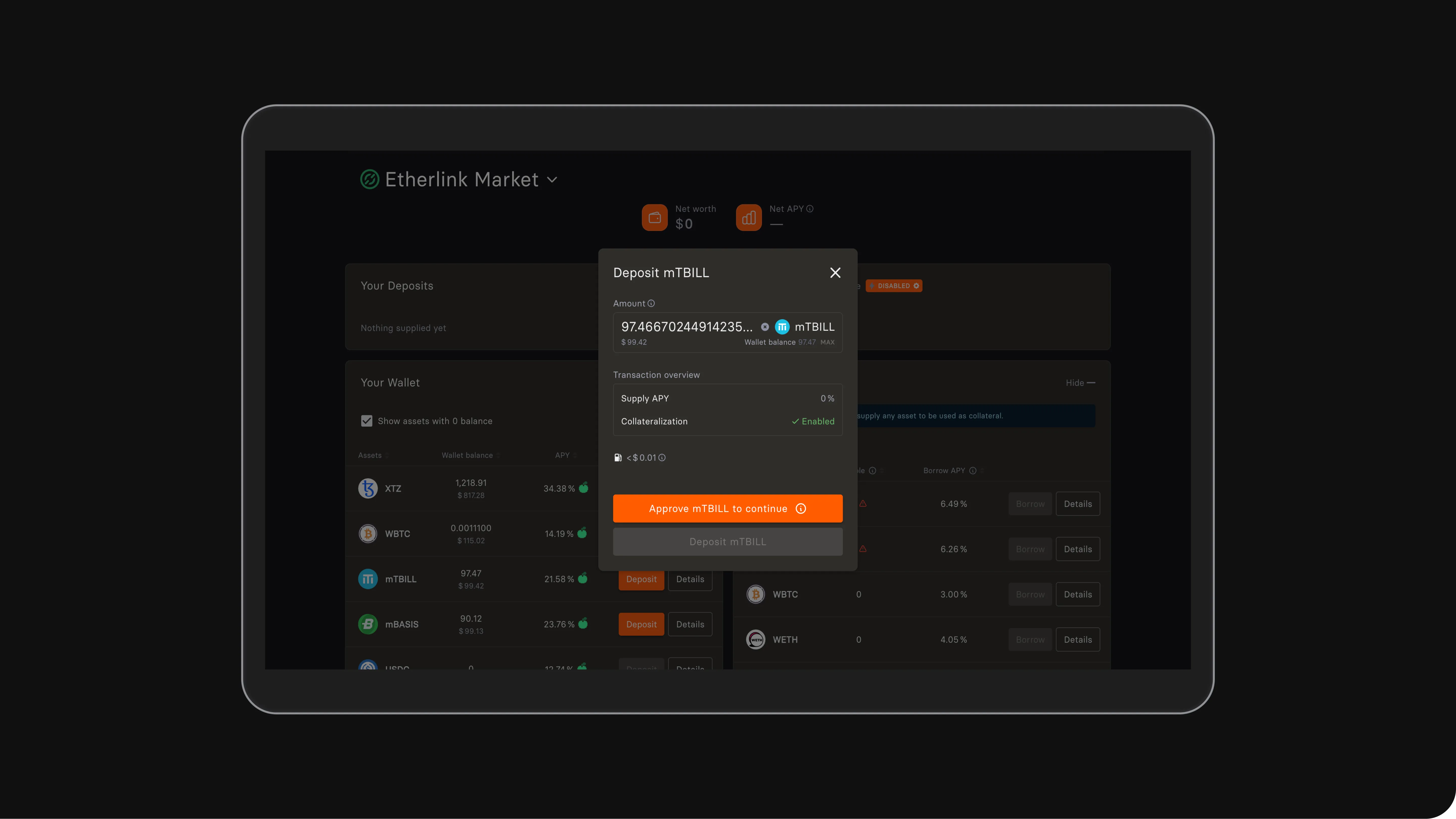The image size is (1456, 819).
Task: Close the Deposit mTBILL dialog
Action: coord(835,273)
